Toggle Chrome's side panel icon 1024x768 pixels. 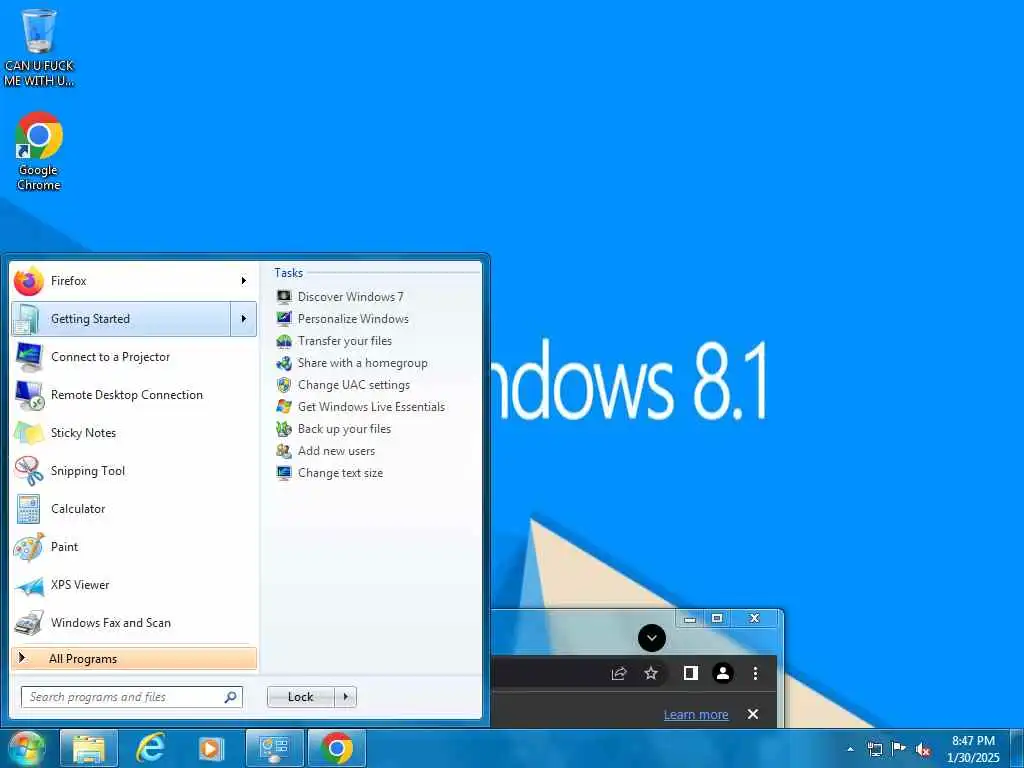690,673
